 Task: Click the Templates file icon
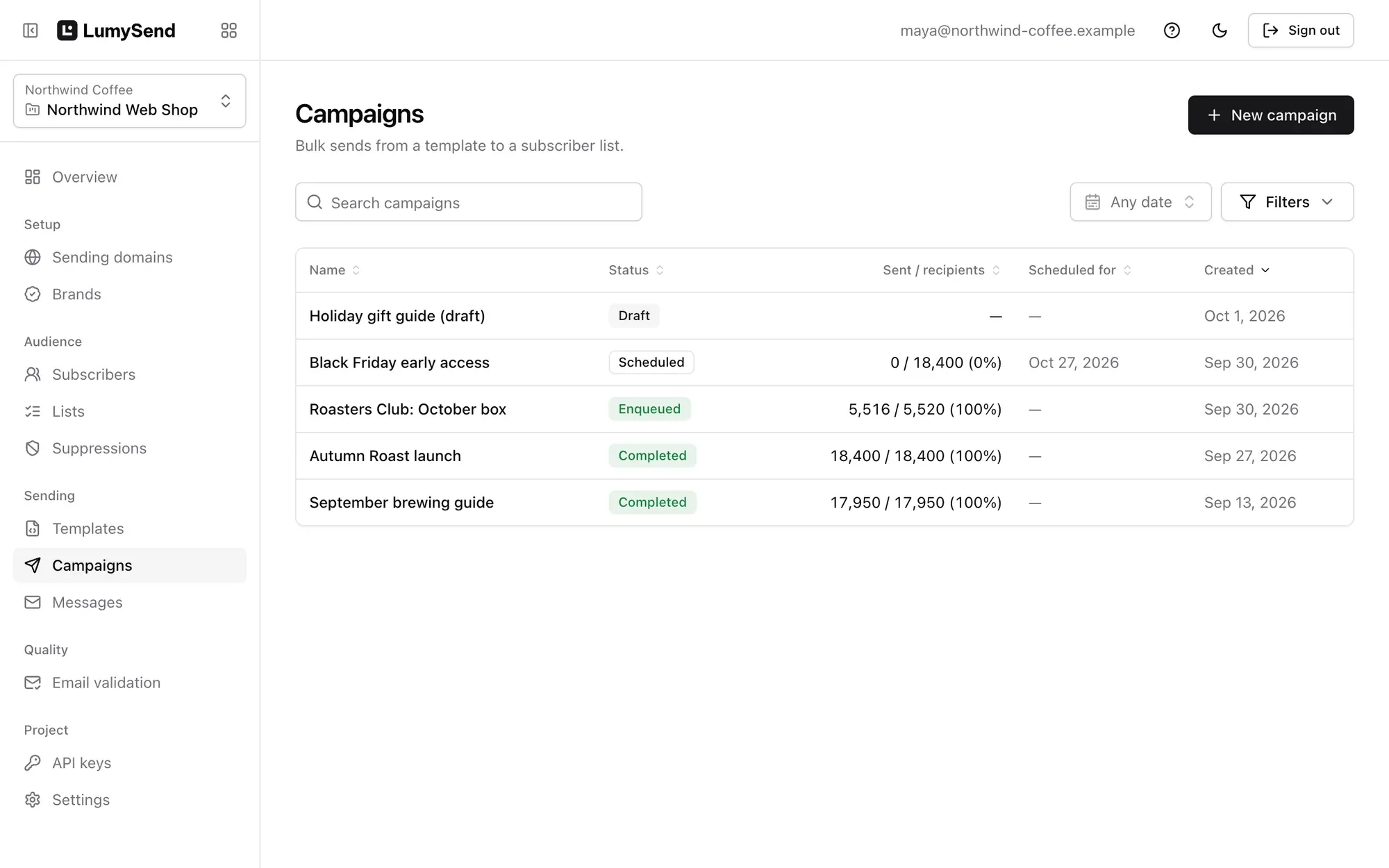click(33, 528)
